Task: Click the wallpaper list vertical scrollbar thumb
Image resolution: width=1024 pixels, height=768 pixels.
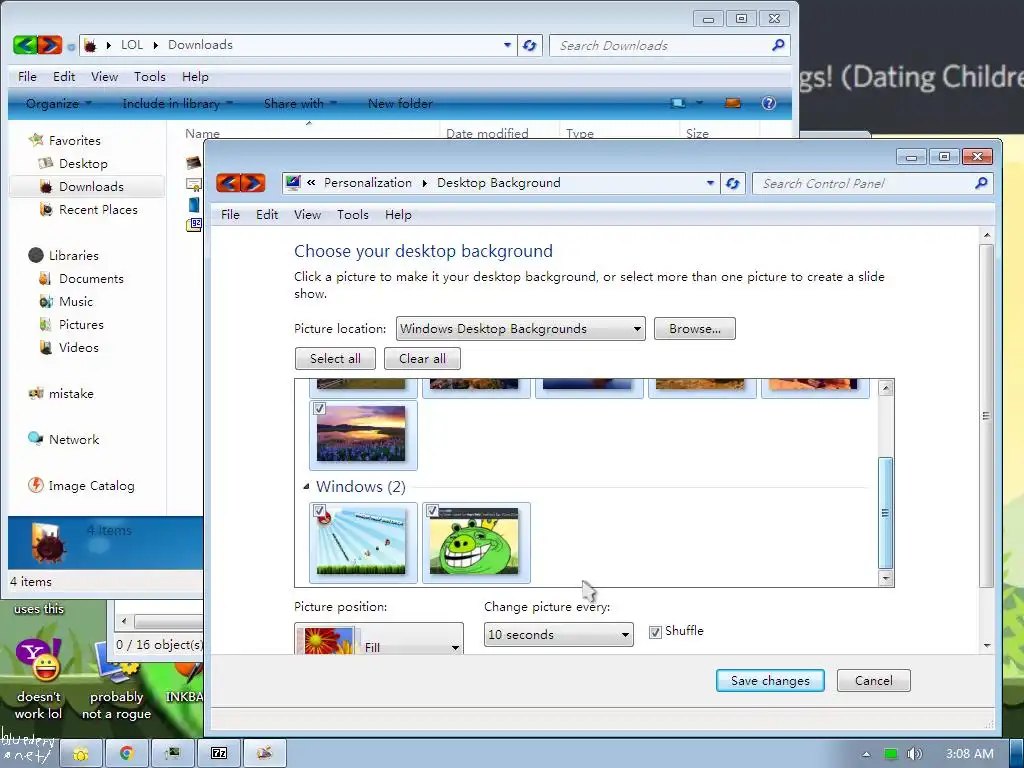Action: tap(886, 513)
